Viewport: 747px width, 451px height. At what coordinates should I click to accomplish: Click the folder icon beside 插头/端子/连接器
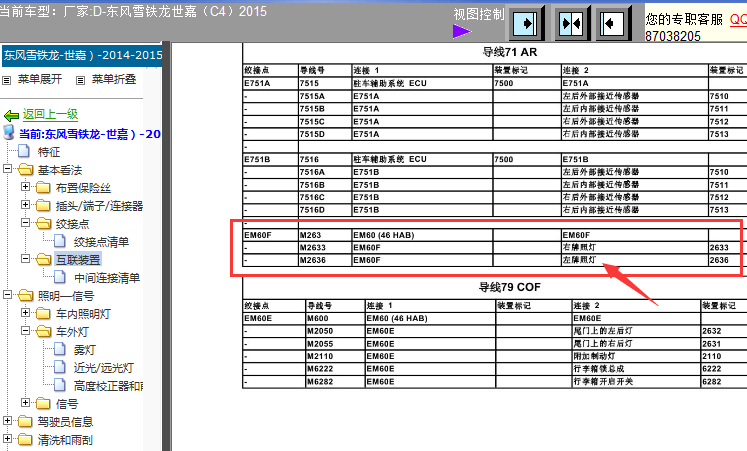tap(43, 206)
